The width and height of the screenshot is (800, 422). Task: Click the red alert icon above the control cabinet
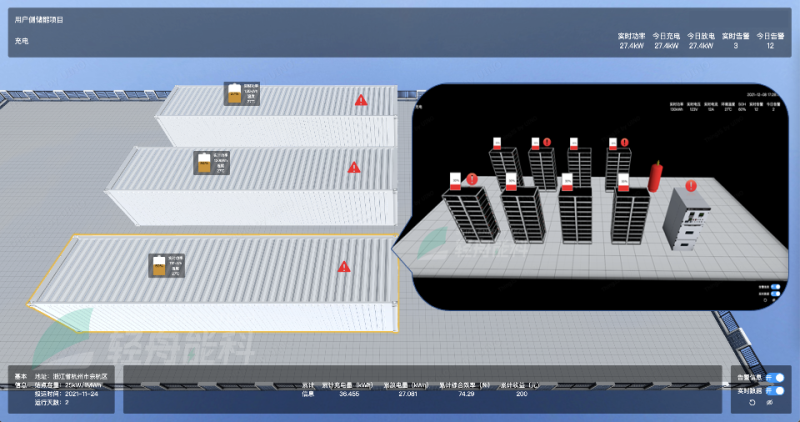tap(691, 184)
